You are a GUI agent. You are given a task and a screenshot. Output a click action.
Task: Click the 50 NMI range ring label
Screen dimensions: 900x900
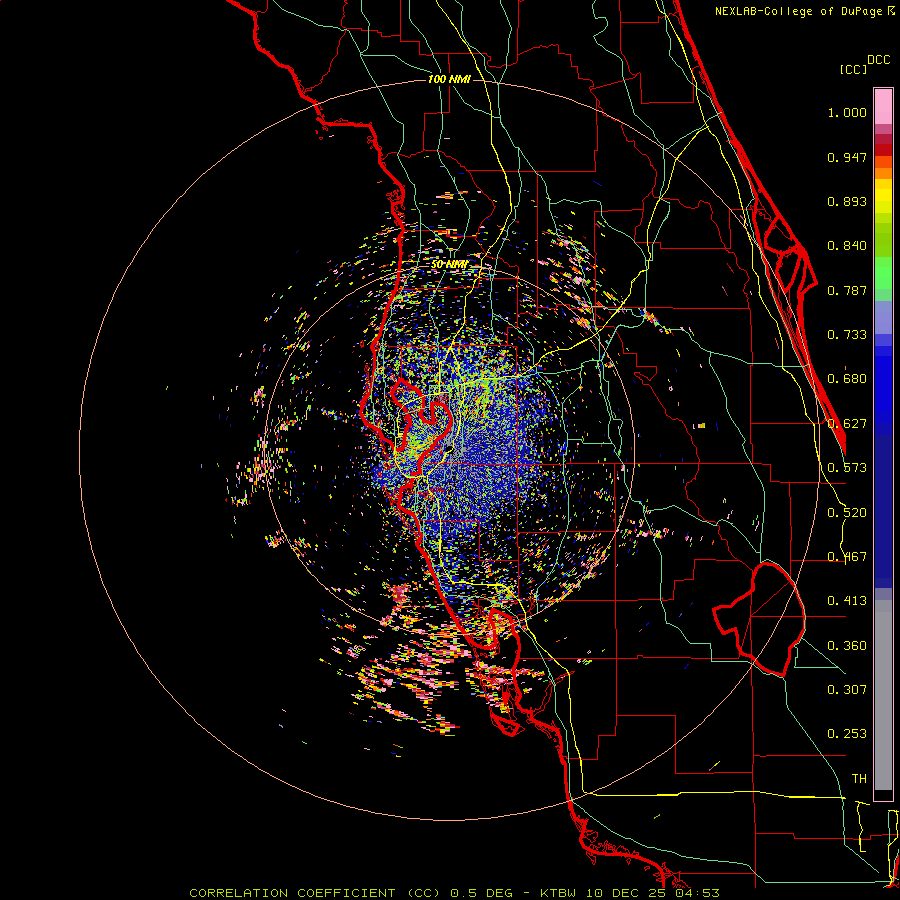tap(449, 265)
